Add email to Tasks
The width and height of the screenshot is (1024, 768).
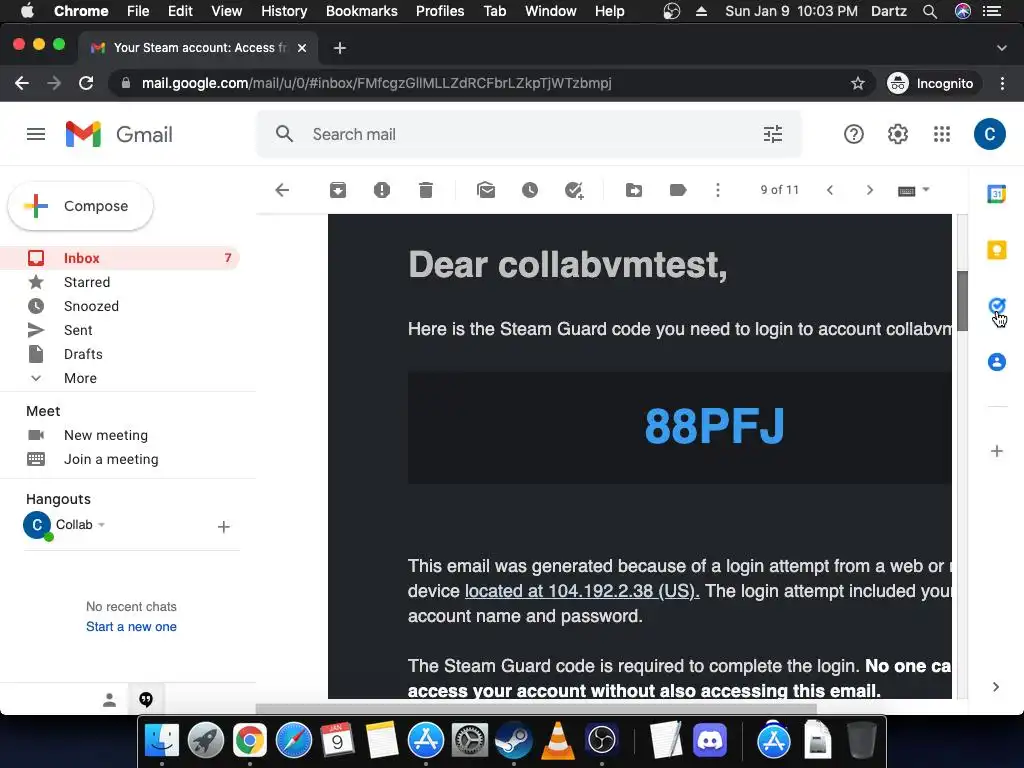tap(574, 190)
